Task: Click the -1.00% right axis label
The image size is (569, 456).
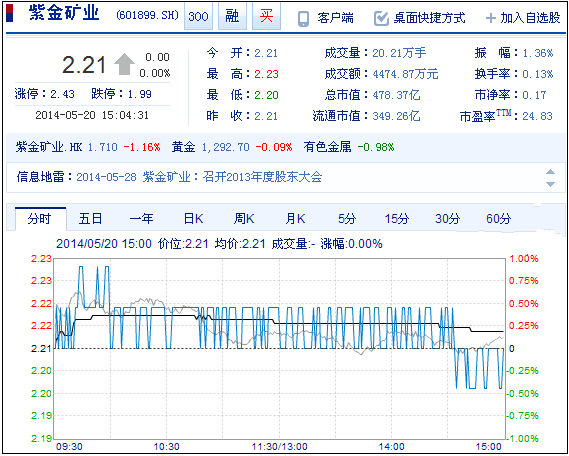Action: point(522,439)
